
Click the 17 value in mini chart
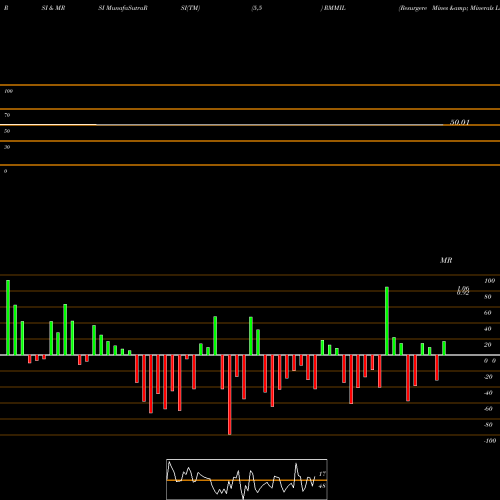322,474
